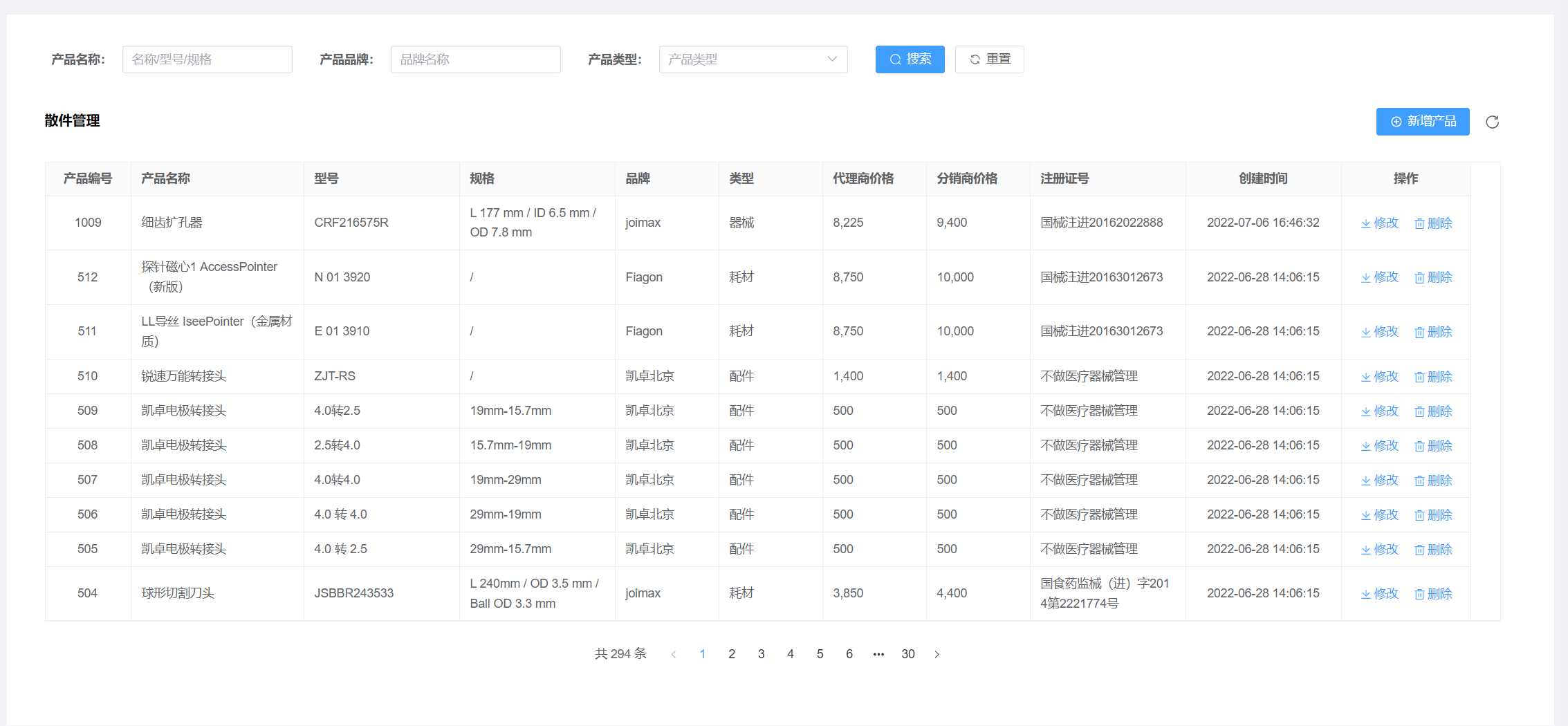Click the 散件管理 heading
The height and width of the screenshot is (726, 1568).
click(72, 121)
